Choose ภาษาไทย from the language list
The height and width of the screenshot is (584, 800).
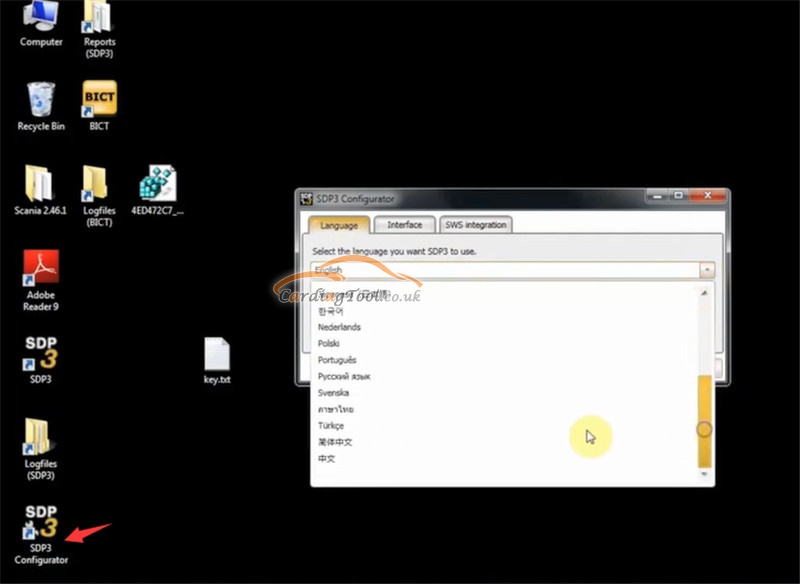(x=336, y=409)
